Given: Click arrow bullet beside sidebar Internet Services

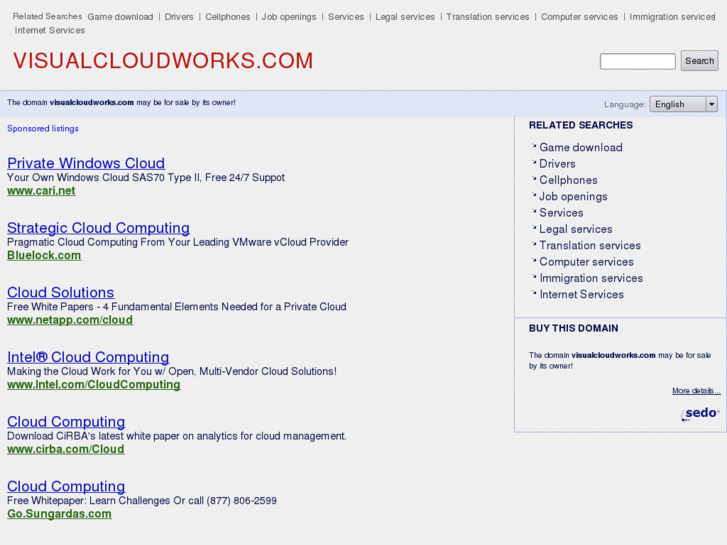Looking at the screenshot, I should point(534,293).
